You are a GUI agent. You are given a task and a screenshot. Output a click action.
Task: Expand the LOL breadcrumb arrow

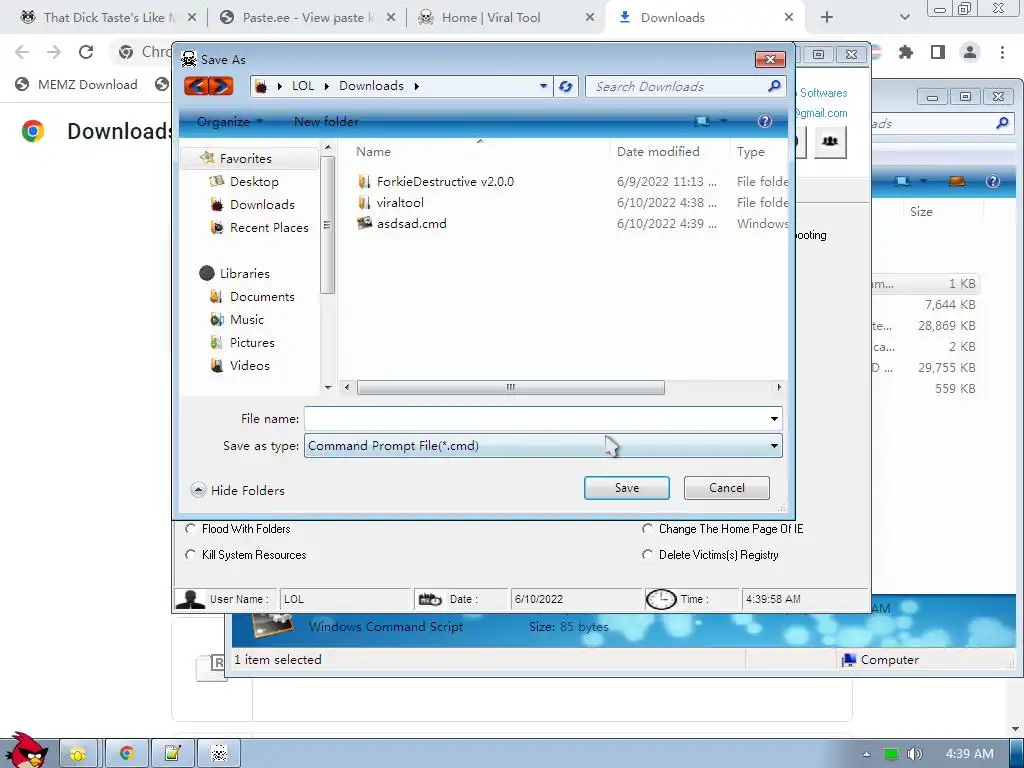[x=327, y=86]
